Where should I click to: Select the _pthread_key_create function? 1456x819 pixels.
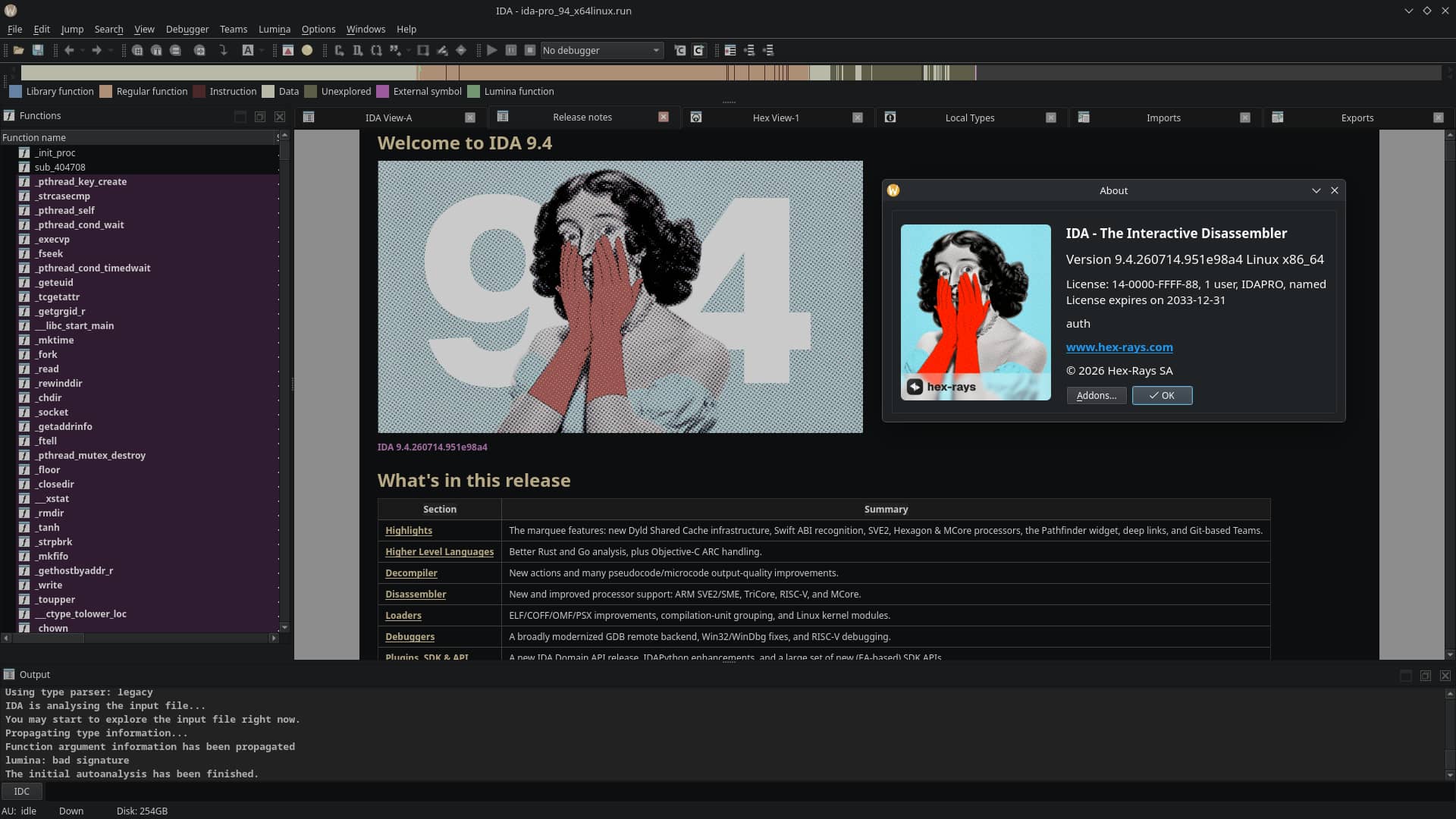pyautogui.click(x=148, y=181)
